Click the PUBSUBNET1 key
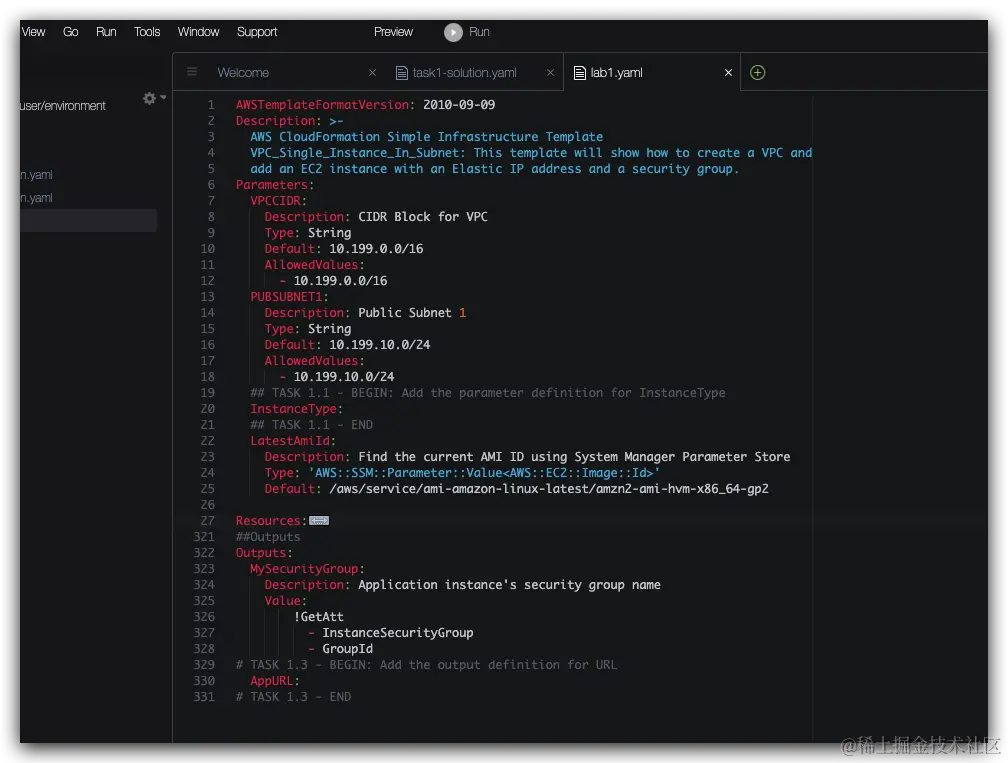The height and width of the screenshot is (763, 1008). (286, 297)
